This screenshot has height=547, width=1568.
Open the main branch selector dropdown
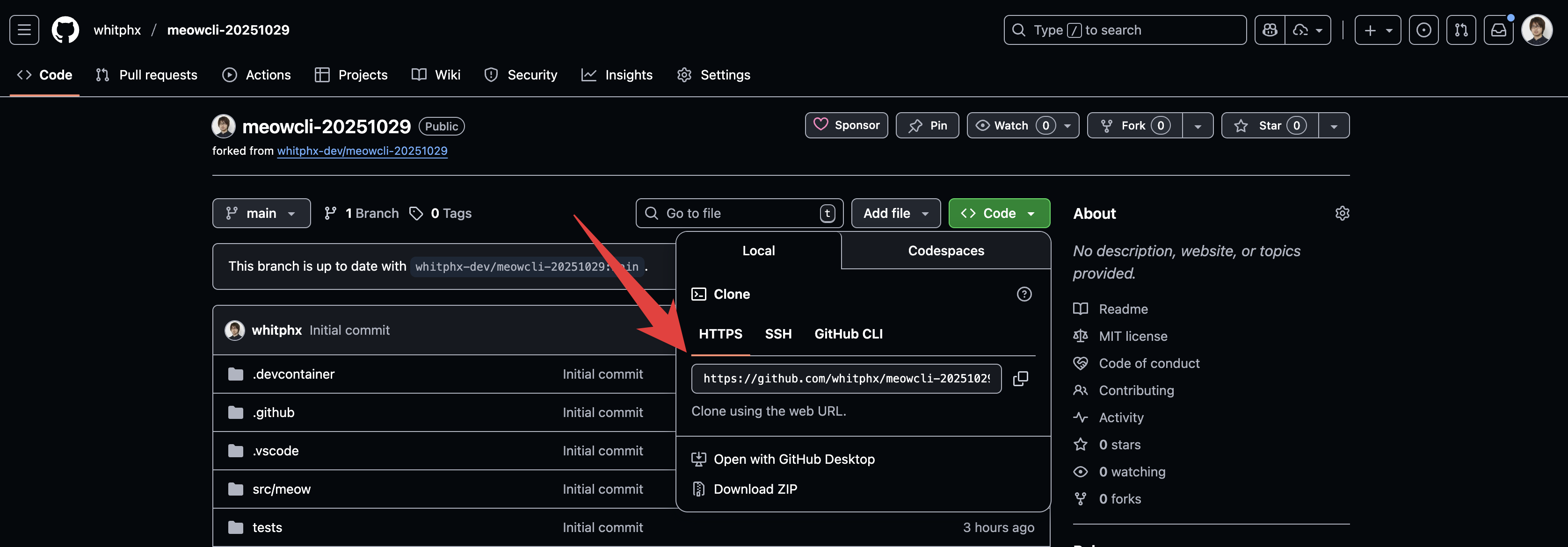(261, 214)
